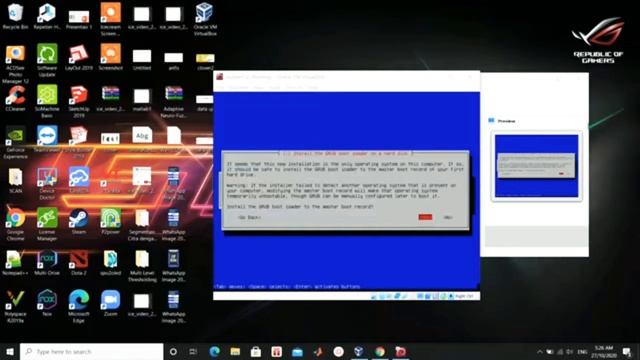Confirm Yes to install GRUB boot loader

(x=425, y=217)
